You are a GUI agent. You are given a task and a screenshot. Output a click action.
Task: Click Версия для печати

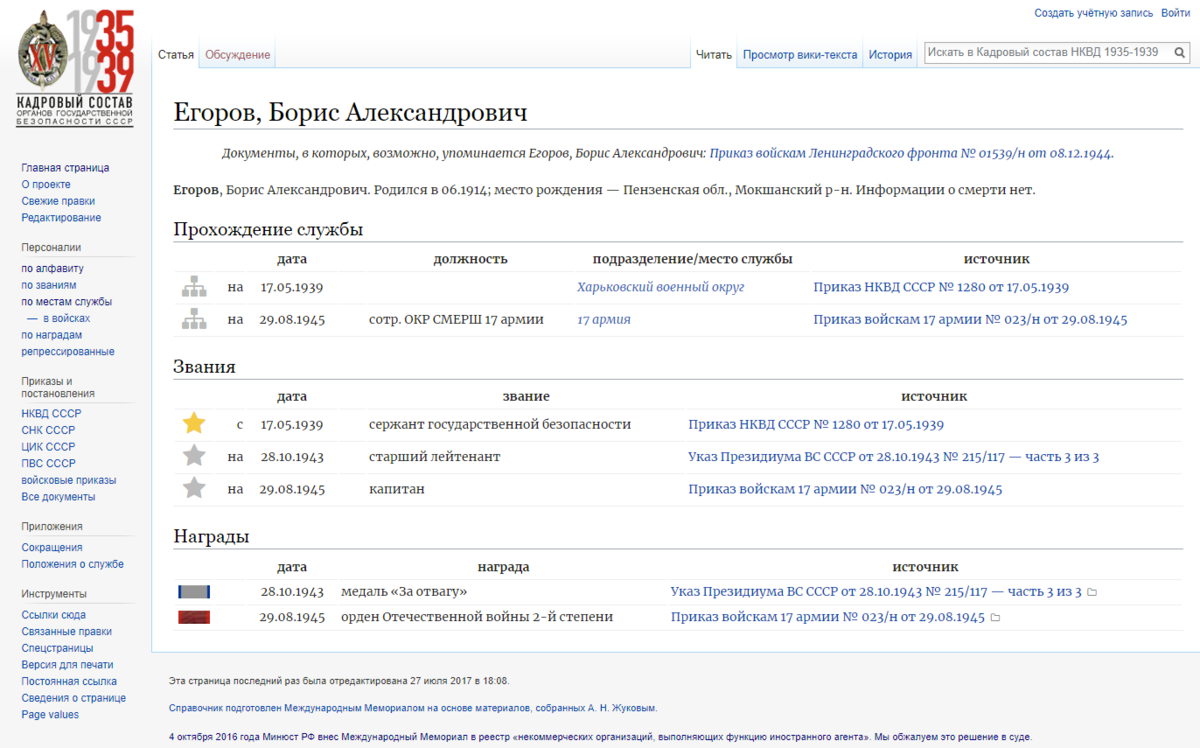tap(67, 665)
